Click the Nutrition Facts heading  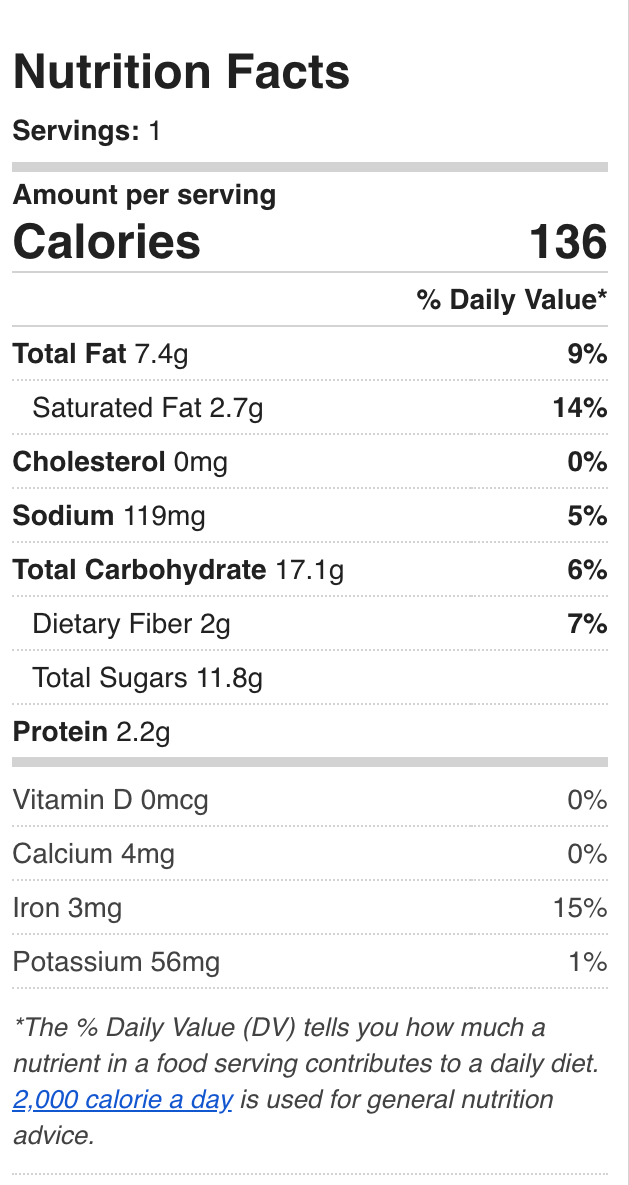181,72
